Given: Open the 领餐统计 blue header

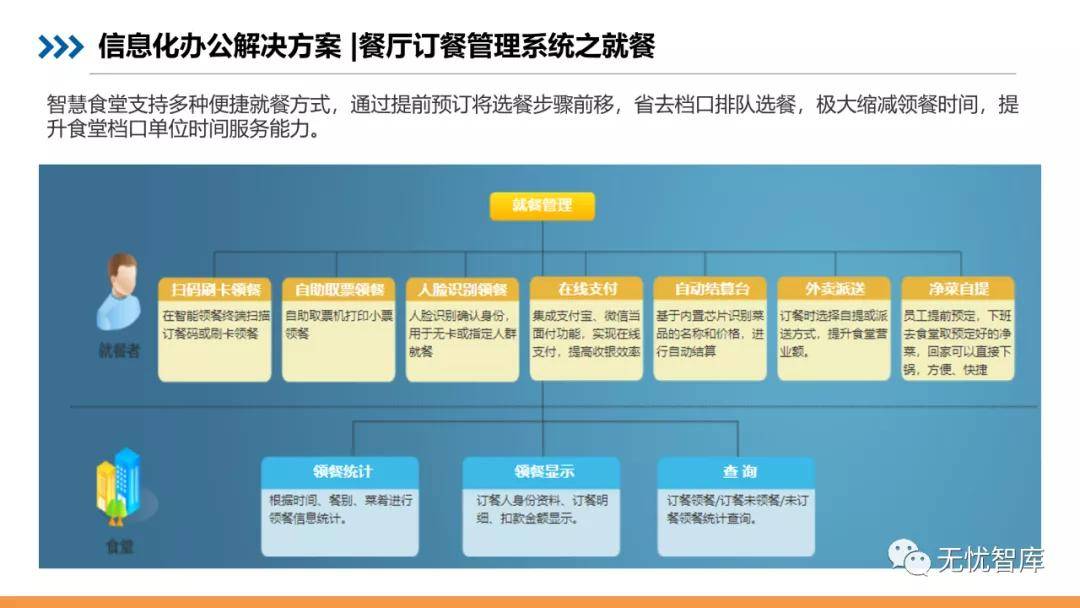Looking at the screenshot, I should coord(340,472).
